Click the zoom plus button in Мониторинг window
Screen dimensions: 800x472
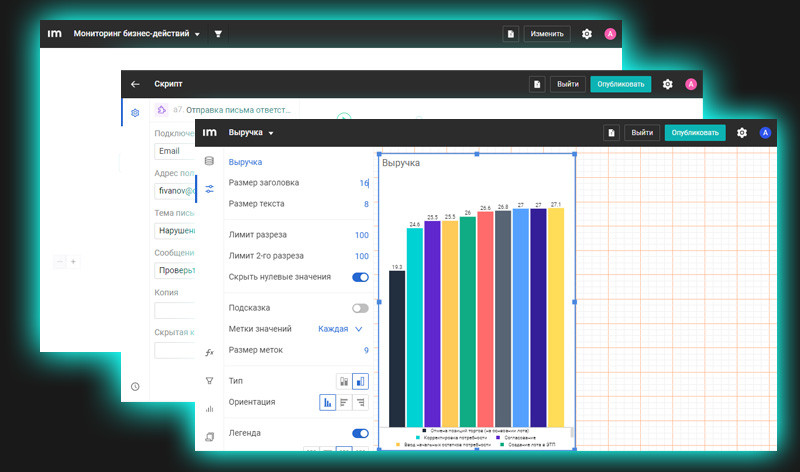pyautogui.click(x=73, y=262)
